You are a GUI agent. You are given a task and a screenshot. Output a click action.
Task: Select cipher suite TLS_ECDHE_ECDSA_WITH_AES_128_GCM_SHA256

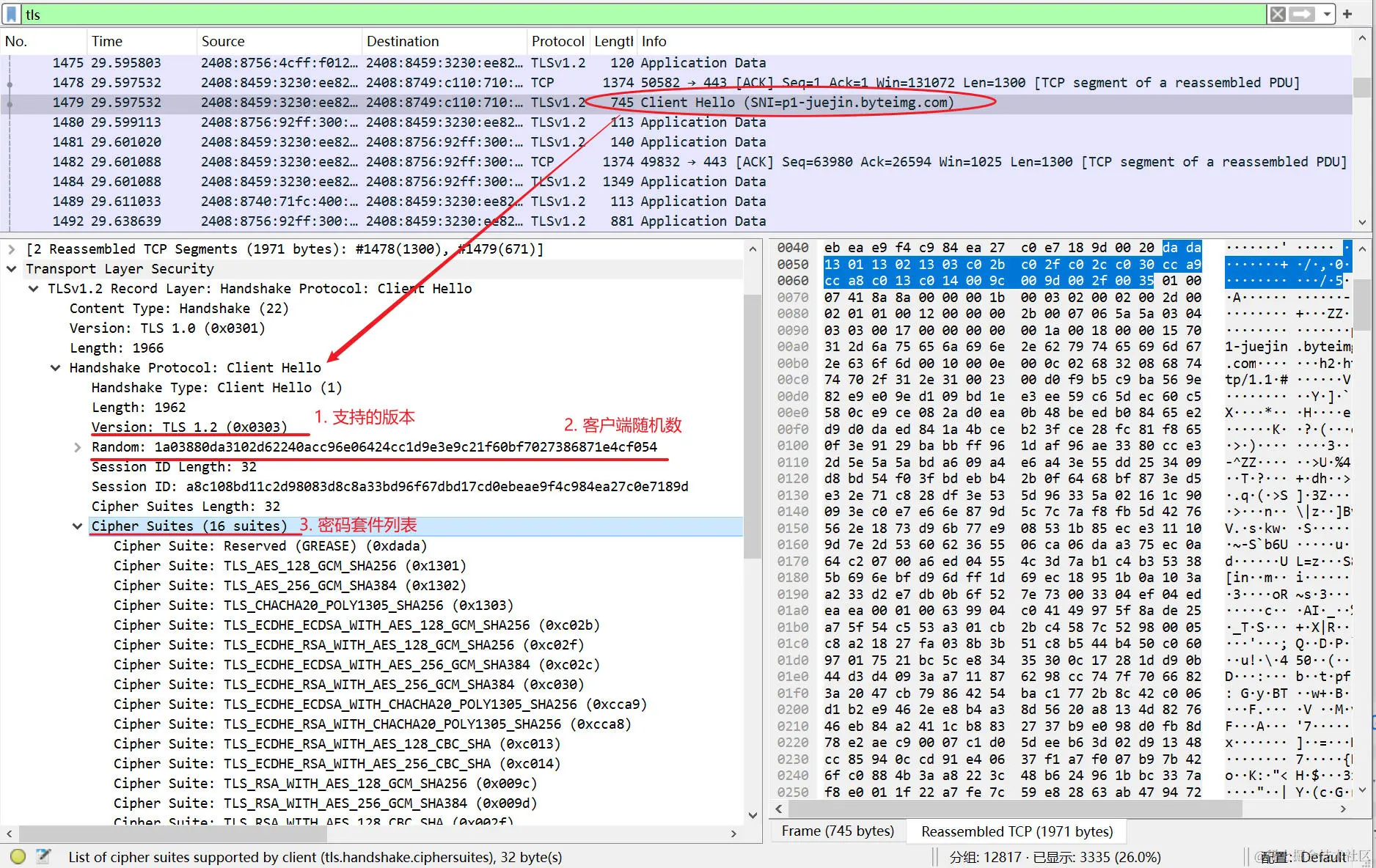pyautogui.click(x=356, y=625)
